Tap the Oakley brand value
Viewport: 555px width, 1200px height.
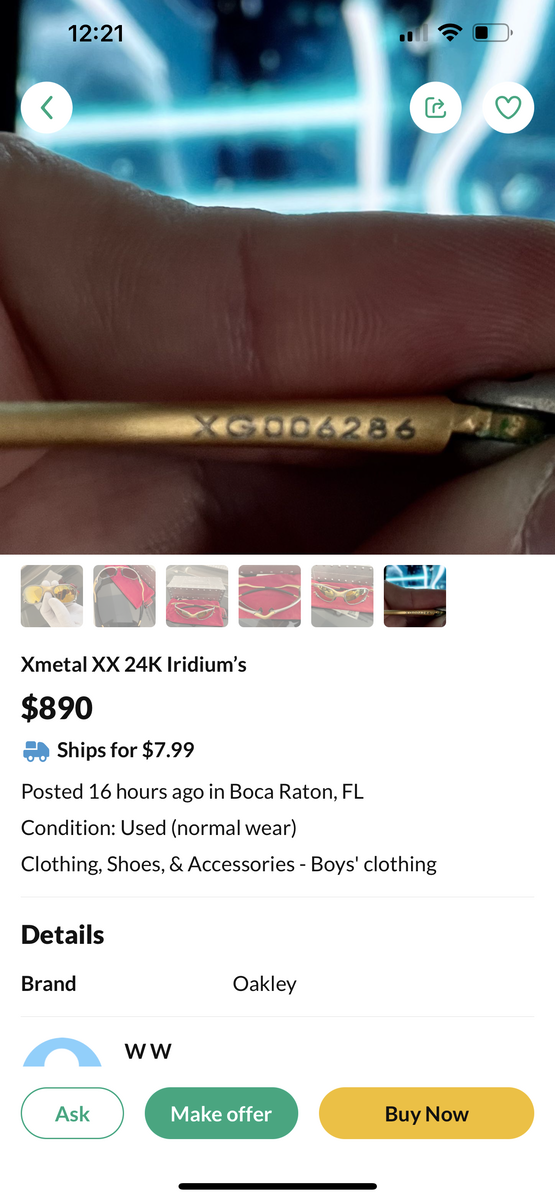(x=265, y=984)
